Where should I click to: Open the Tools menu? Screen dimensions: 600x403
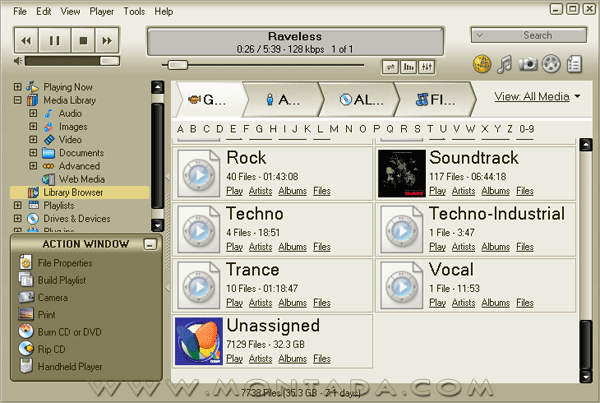click(134, 11)
